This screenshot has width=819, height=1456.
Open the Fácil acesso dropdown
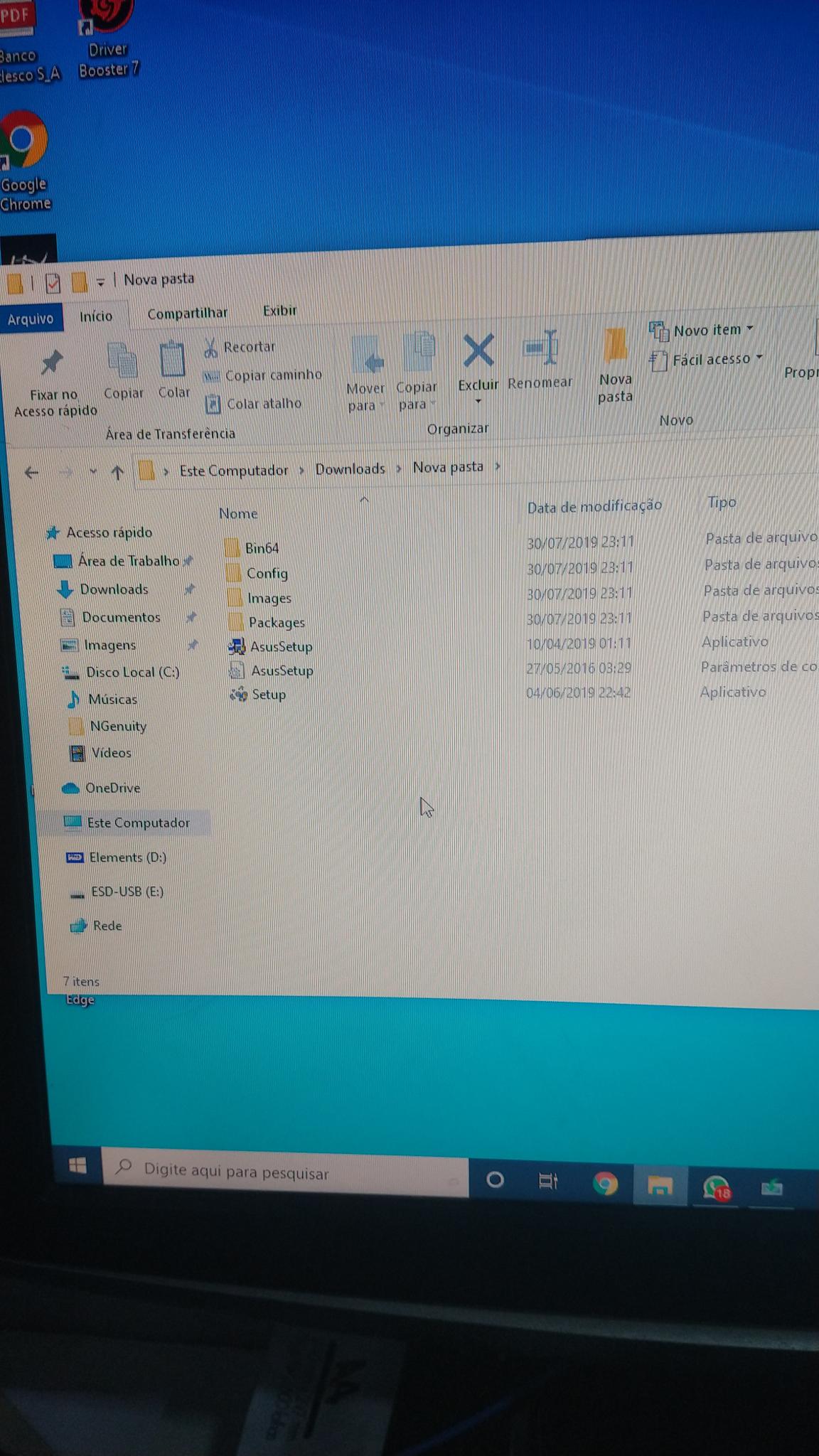click(706, 359)
